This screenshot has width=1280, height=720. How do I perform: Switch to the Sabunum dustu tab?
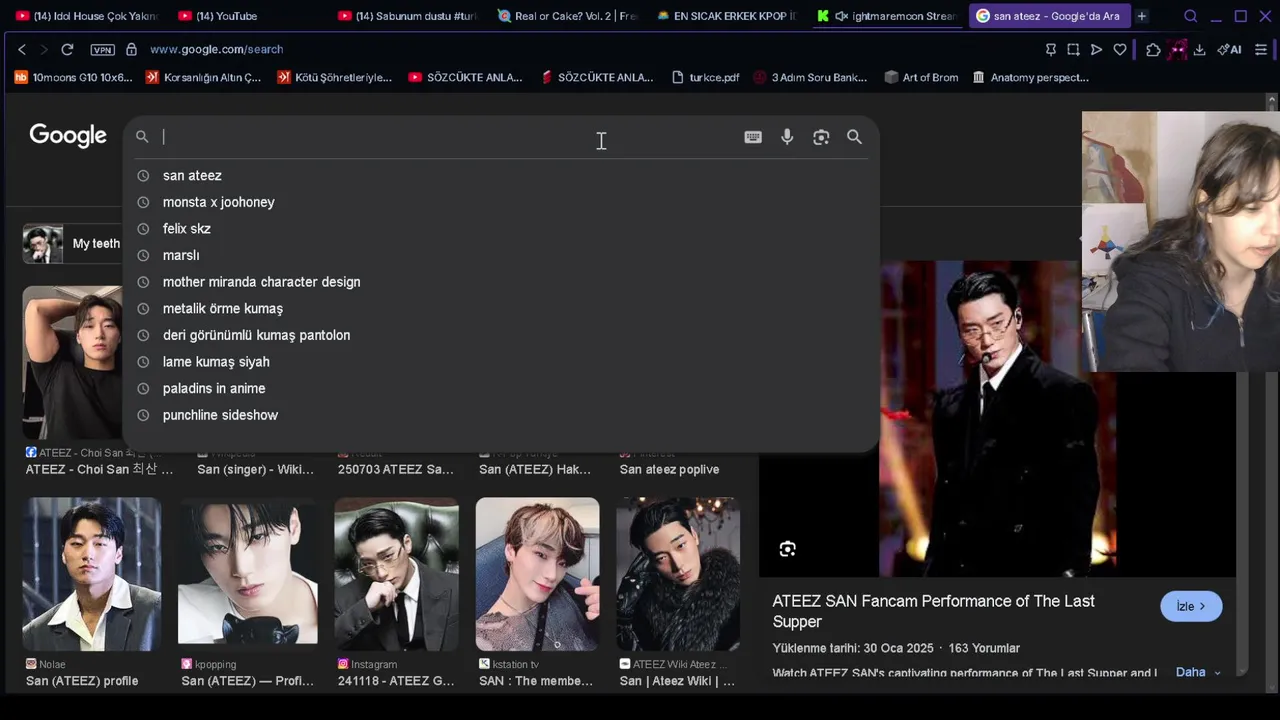point(408,16)
